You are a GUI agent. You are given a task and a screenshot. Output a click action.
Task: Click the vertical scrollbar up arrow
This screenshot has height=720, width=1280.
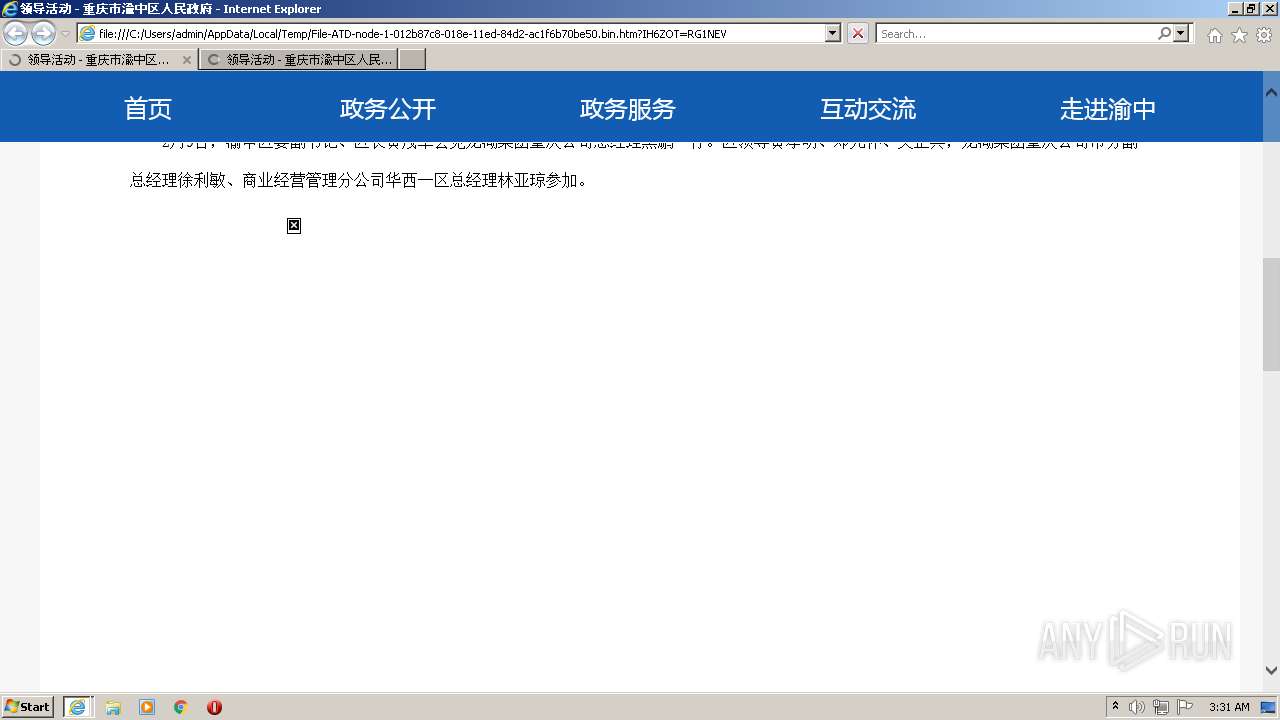pyautogui.click(x=1271, y=93)
